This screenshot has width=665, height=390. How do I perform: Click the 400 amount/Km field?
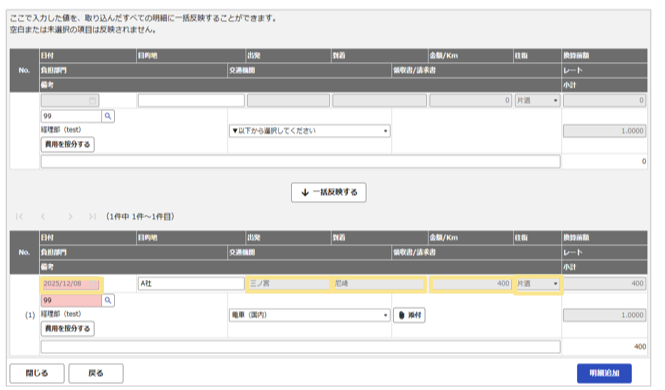(x=471, y=284)
